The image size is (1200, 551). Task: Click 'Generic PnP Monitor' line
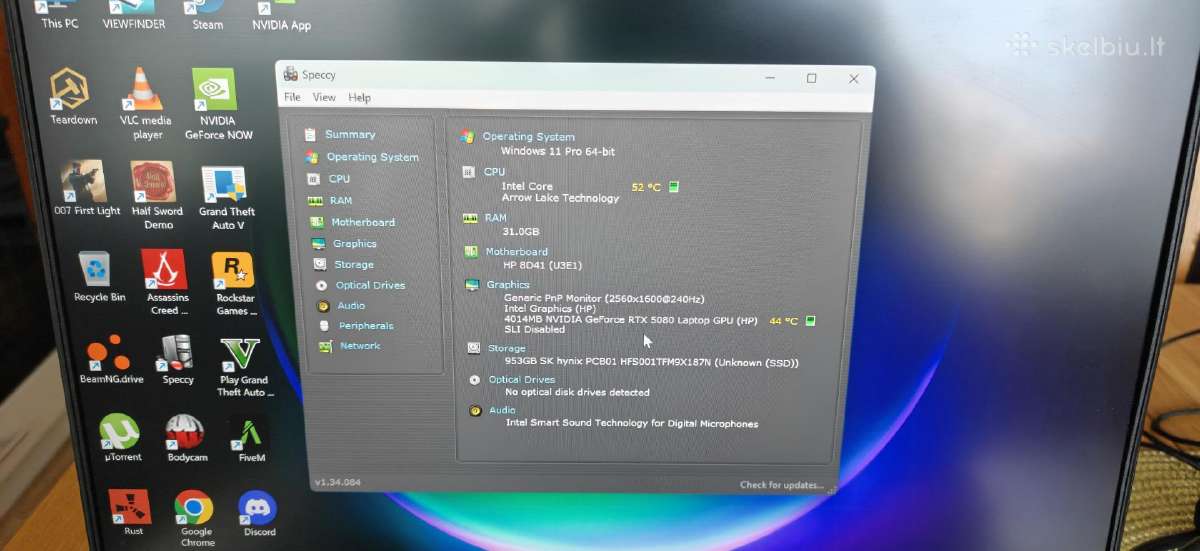[604, 298]
